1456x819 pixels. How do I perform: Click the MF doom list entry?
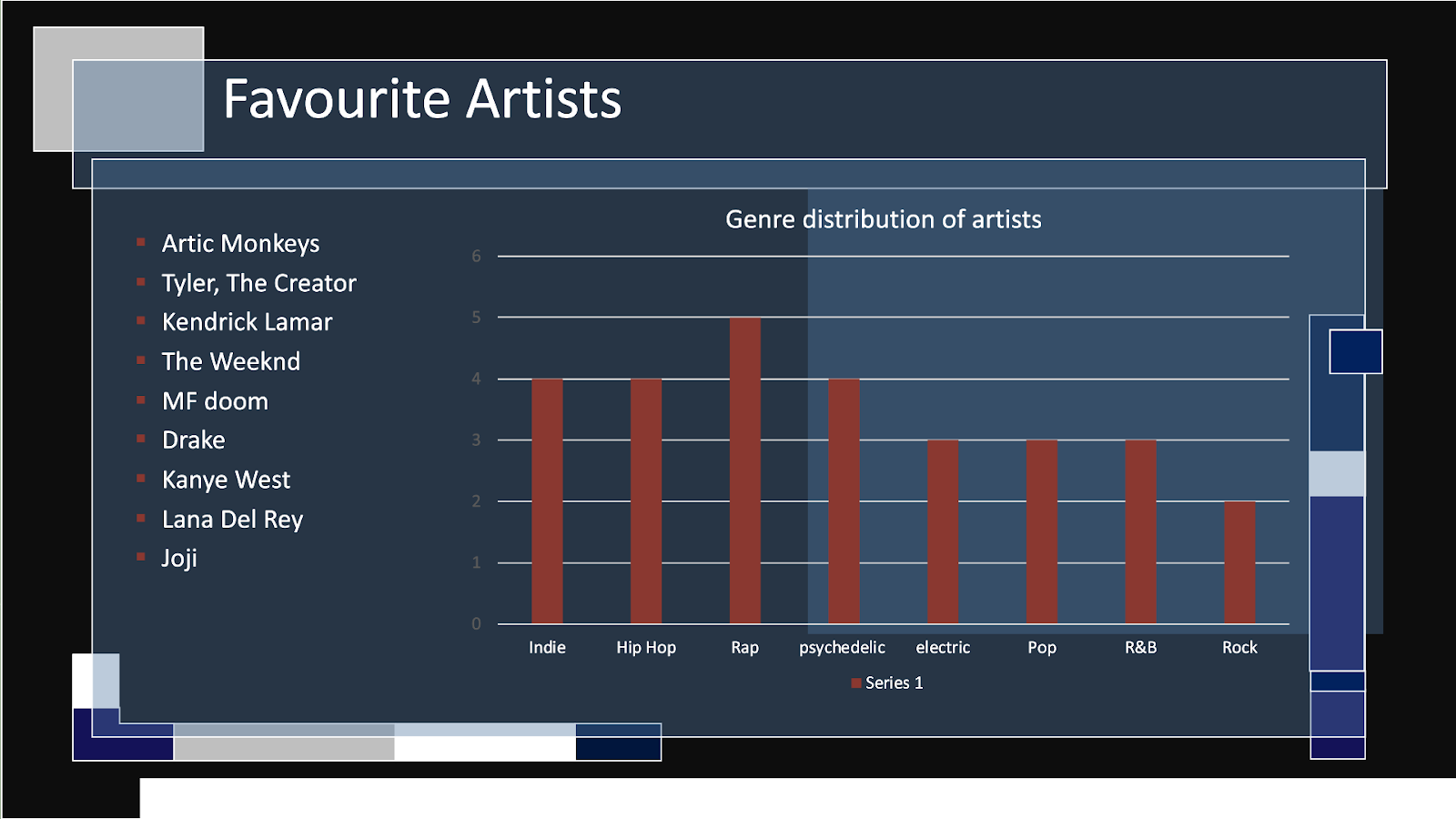[x=215, y=401]
